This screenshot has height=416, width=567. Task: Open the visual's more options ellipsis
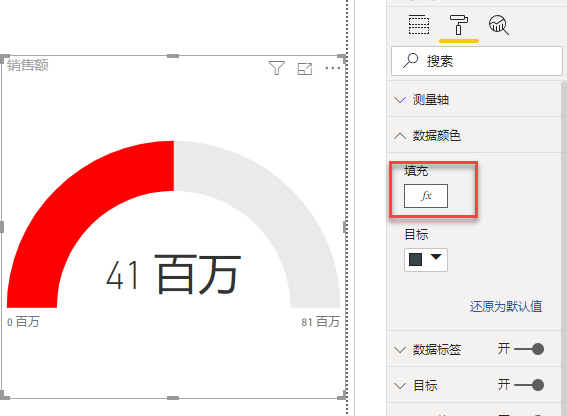tap(332, 68)
